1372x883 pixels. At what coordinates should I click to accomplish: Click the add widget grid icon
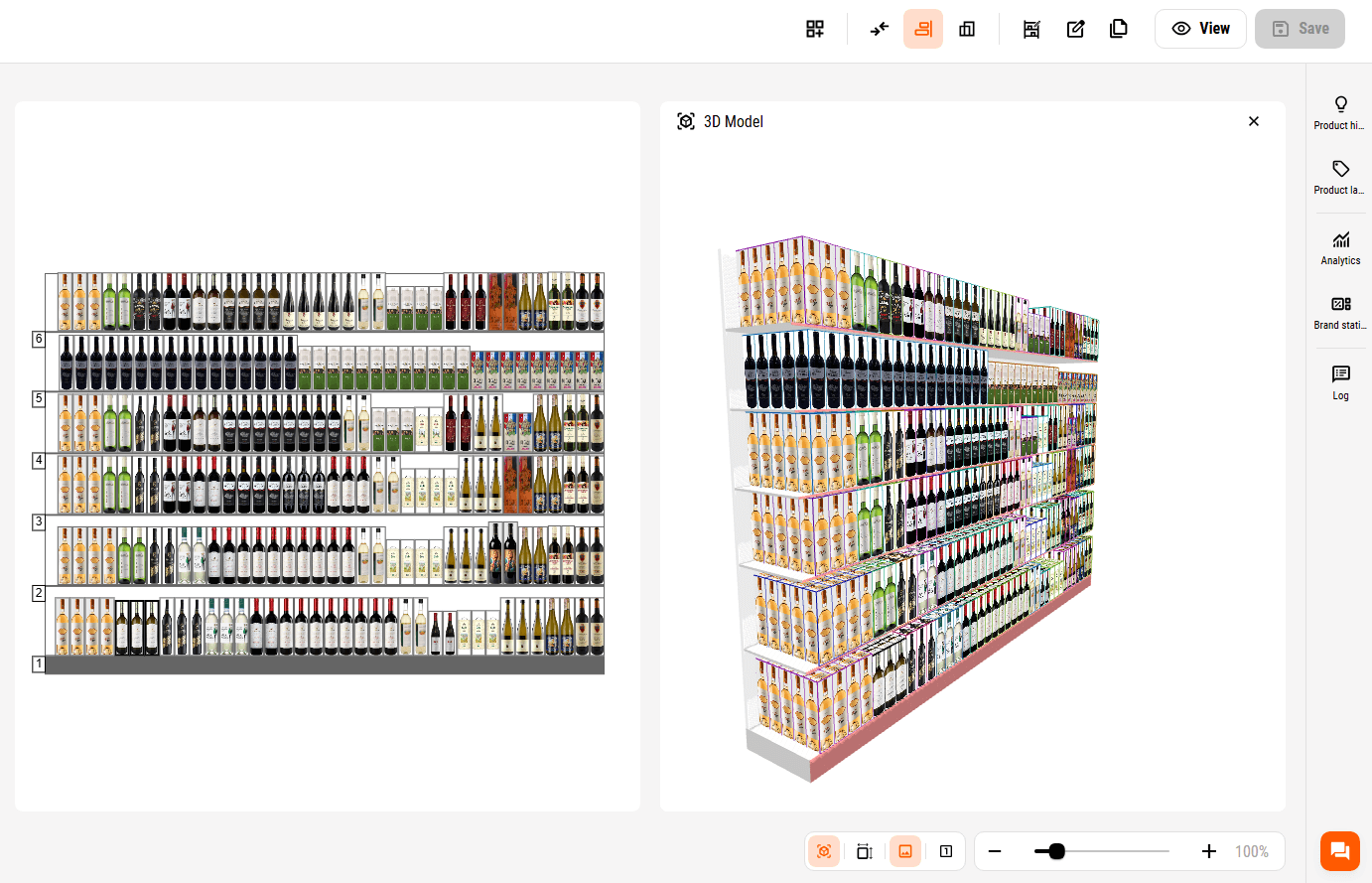click(x=815, y=29)
